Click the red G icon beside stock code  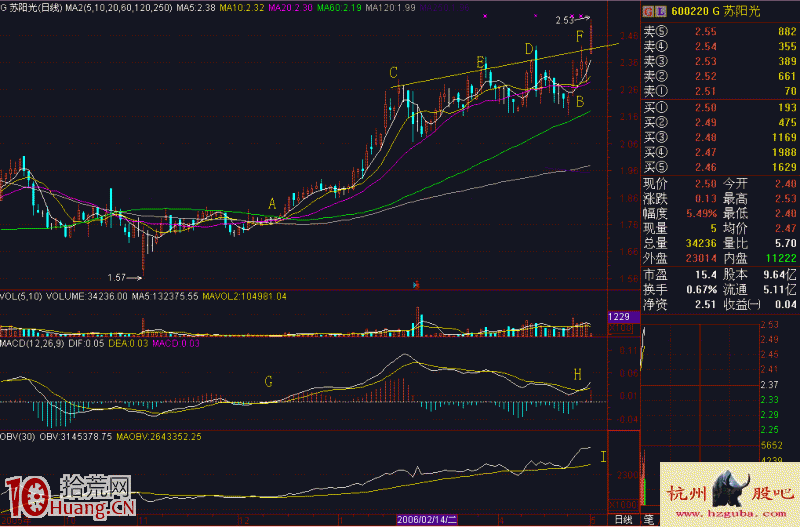646,9
